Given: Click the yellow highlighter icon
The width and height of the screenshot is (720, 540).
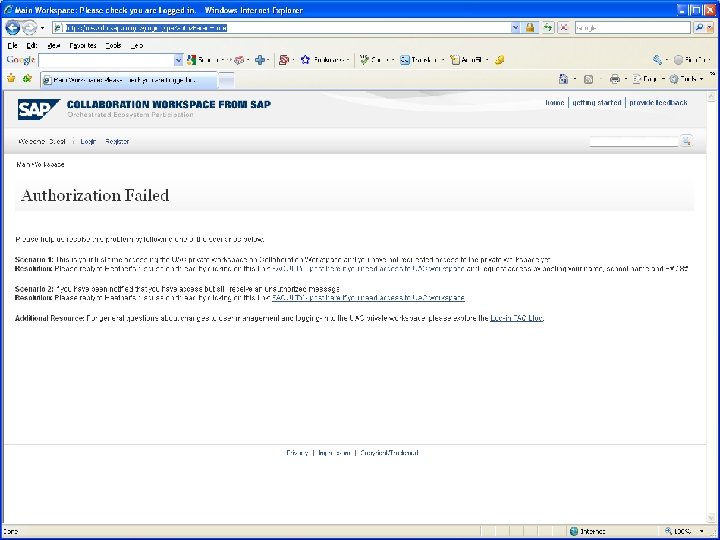Looking at the screenshot, I should tap(500, 60).
